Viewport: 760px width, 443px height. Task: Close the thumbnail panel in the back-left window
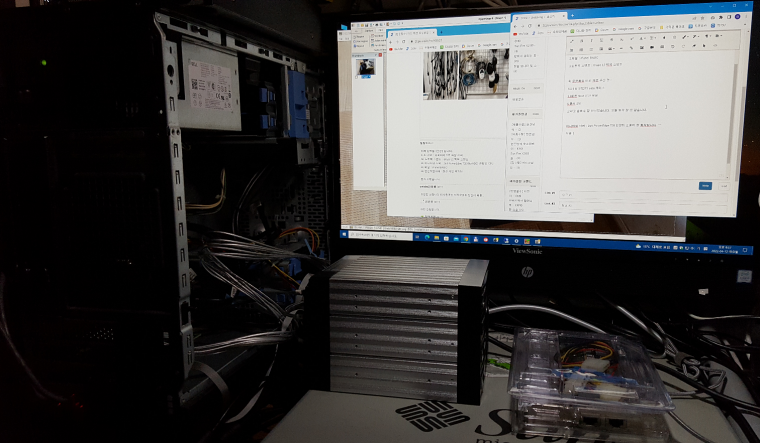(x=380, y=55)
